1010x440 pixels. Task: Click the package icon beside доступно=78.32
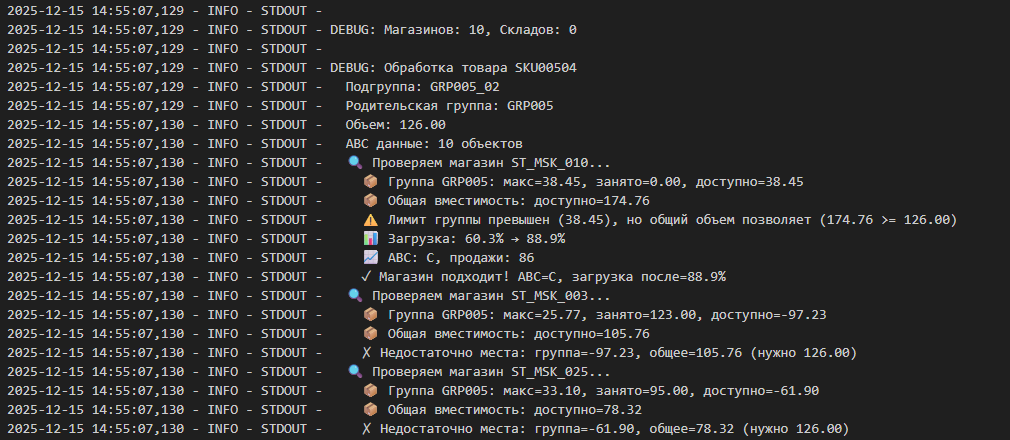point(370,410)
